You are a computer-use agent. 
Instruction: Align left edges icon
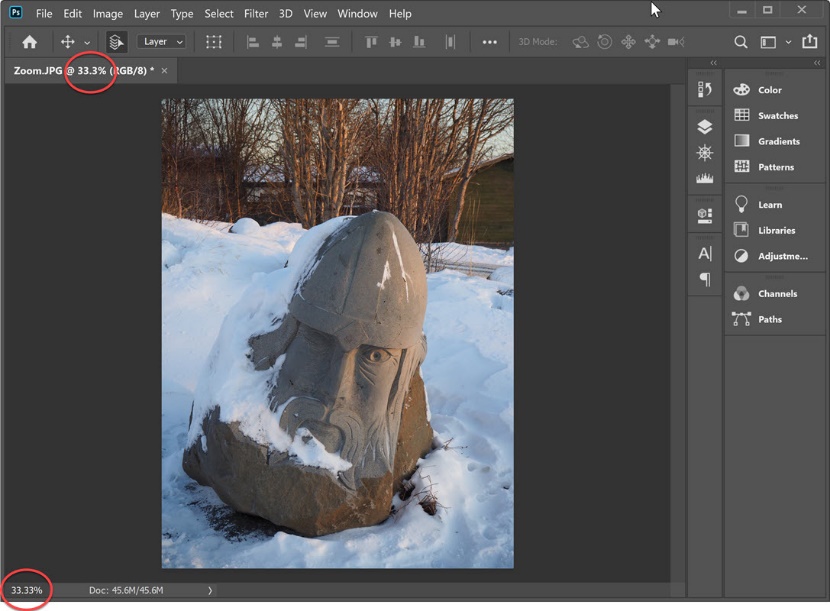point(253,42)
